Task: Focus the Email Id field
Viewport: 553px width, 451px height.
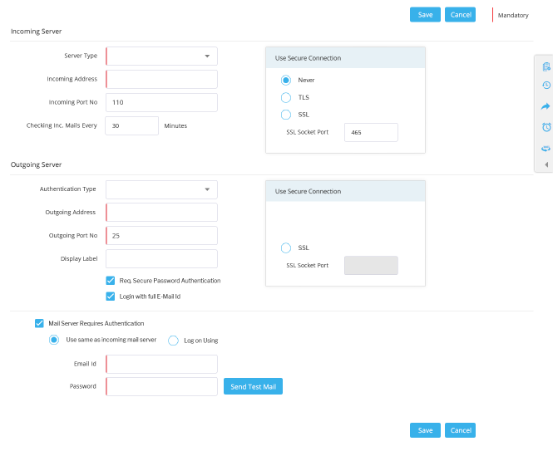Action: point(162,364)
